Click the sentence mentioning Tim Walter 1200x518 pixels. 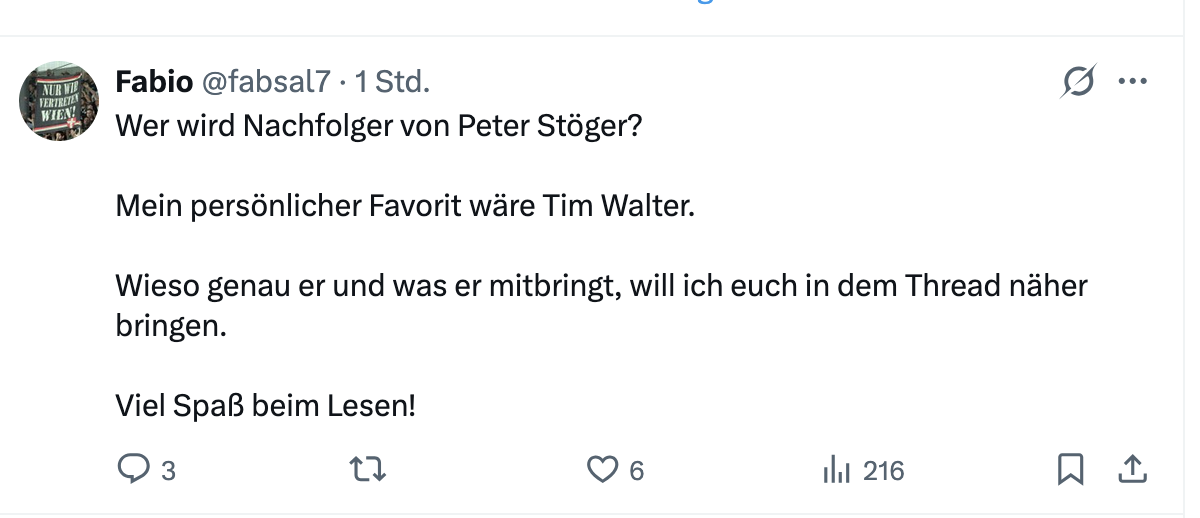404,206
